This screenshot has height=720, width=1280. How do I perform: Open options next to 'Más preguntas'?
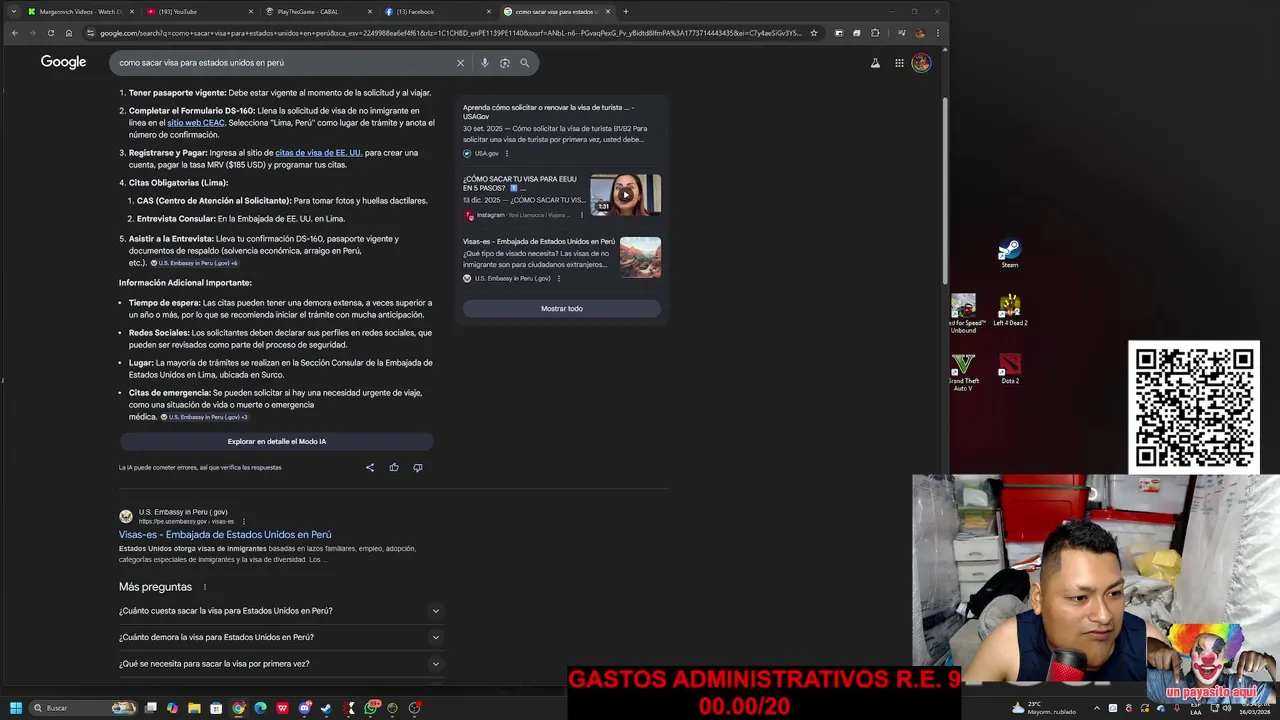(205, 587)
